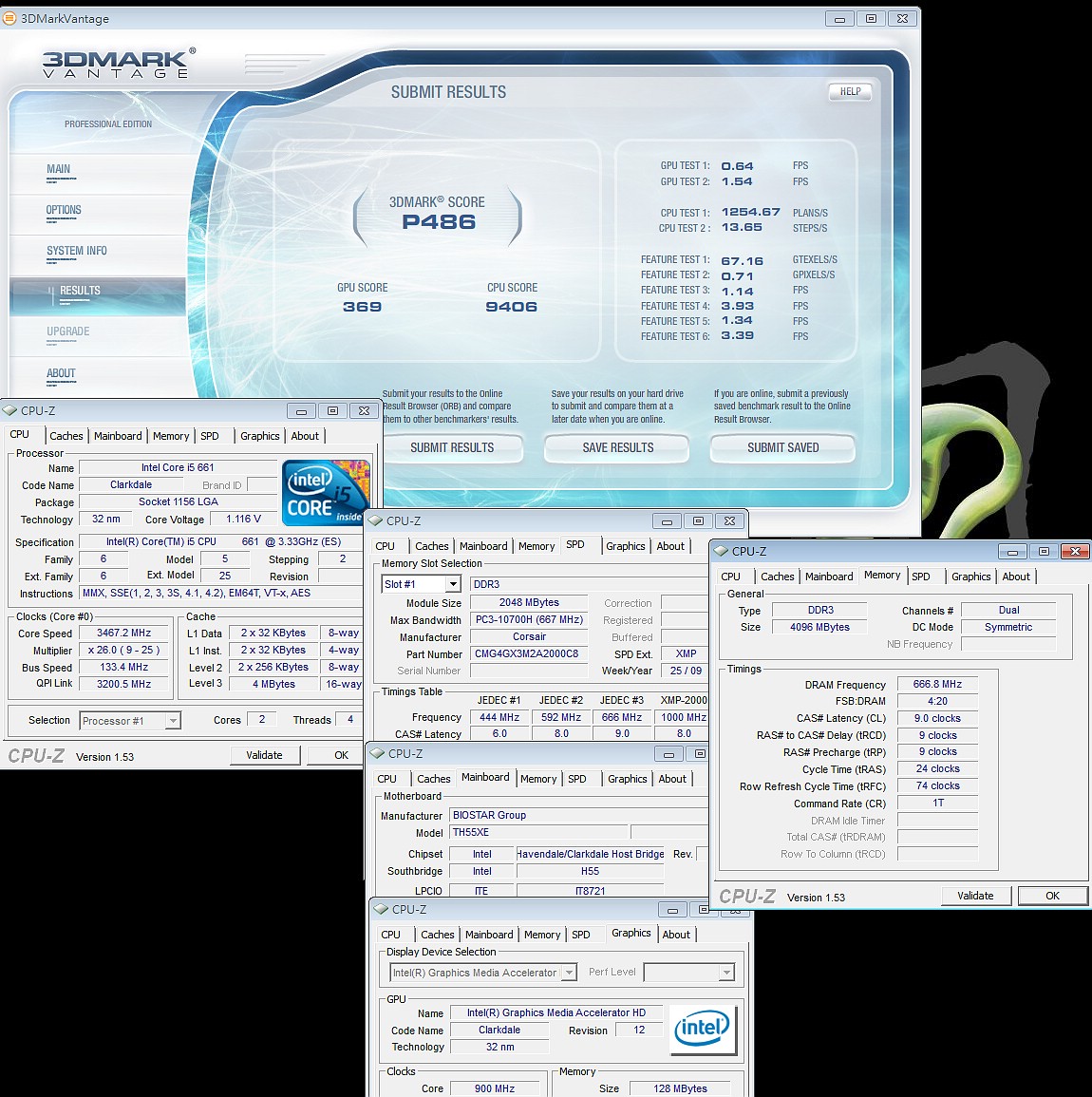This screenshot has height=1097, width=1092.
Task: Open the Slot #1 memory slot dropdown
Action: coord(421,584)
